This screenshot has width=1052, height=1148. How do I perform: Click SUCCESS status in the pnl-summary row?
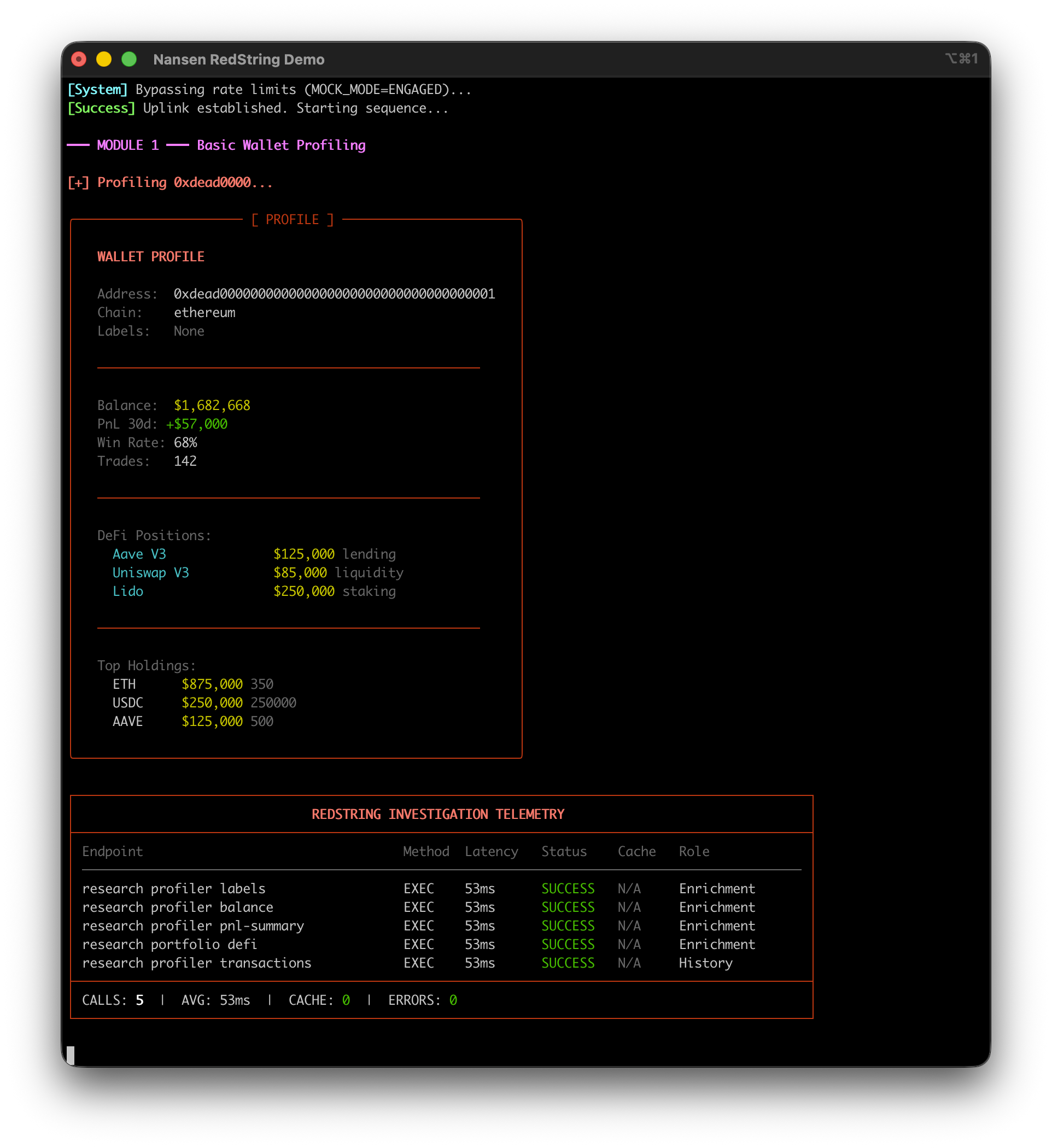coord(568,927)
